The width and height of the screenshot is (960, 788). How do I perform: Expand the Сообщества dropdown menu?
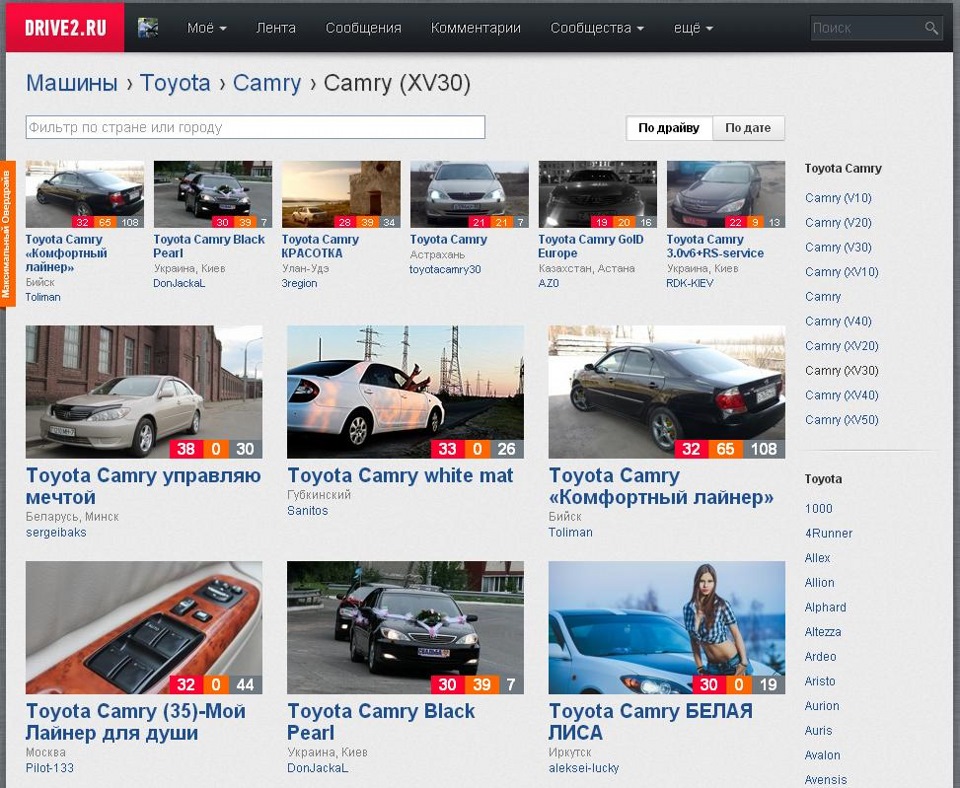[x=597, y=28]
